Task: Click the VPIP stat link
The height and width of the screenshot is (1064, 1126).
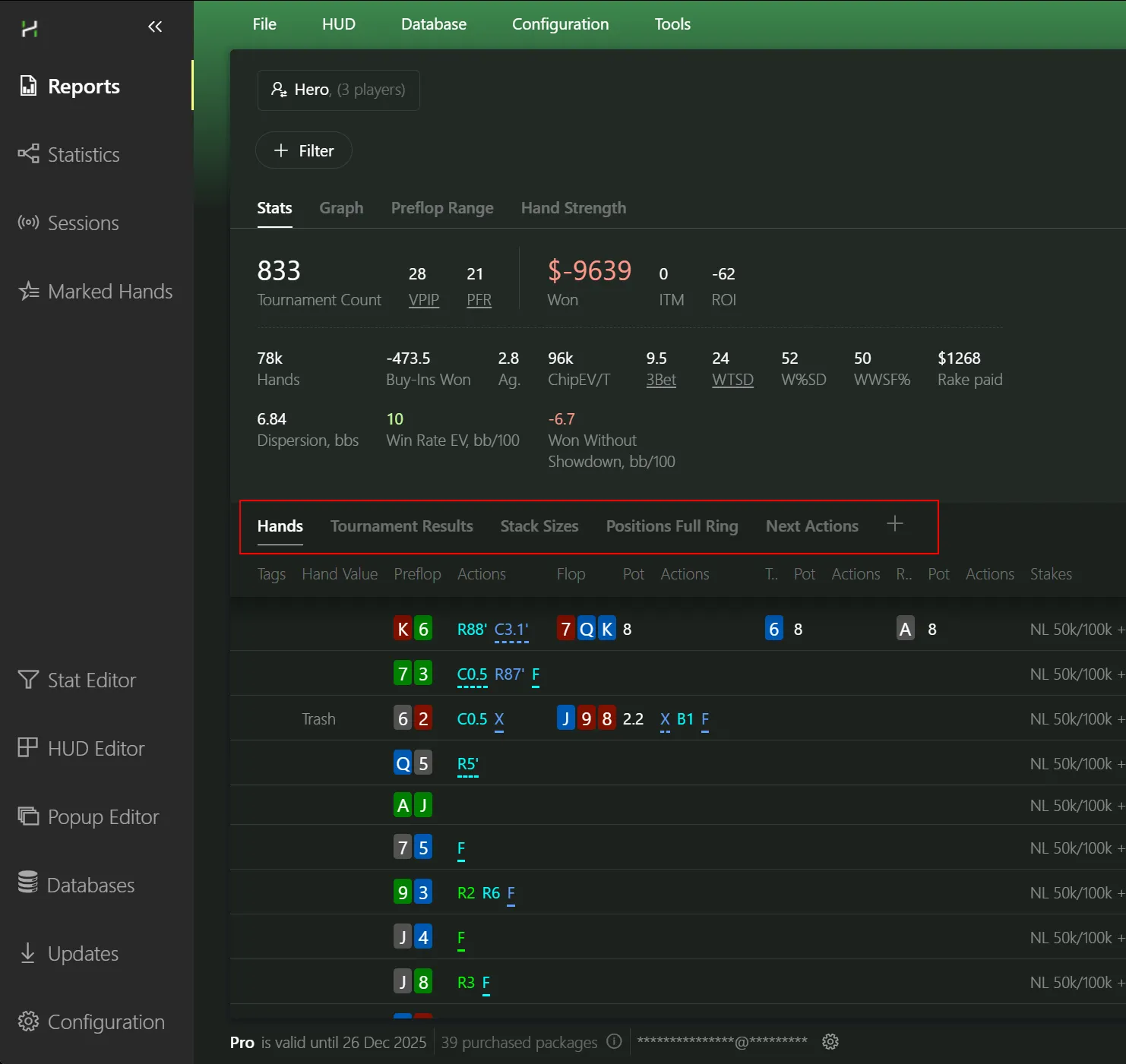Action: point(423,300)
